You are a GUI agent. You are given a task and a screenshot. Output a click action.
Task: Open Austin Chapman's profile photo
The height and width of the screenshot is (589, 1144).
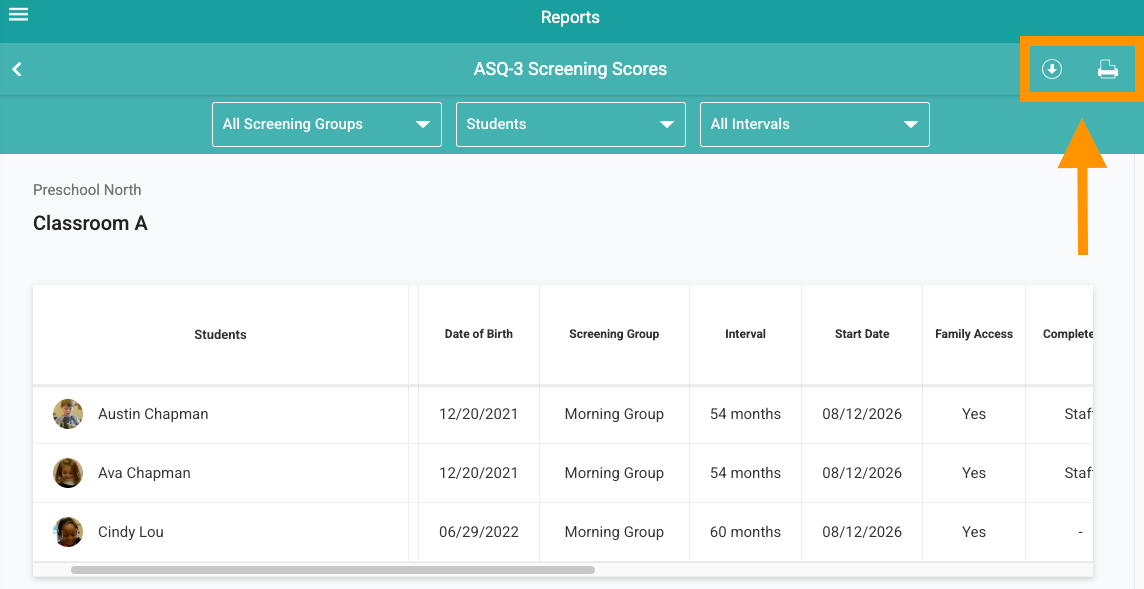tap(68, 414)
